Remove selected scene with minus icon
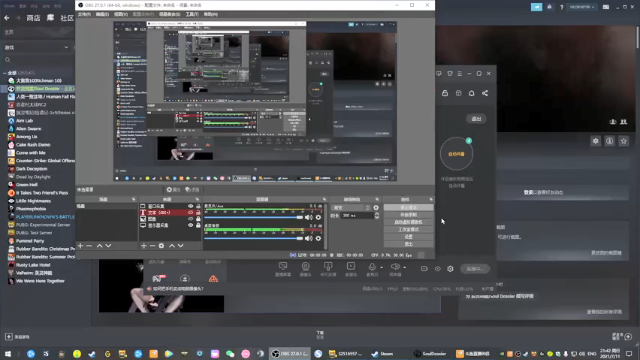640x360 pixels. (89, 246)
